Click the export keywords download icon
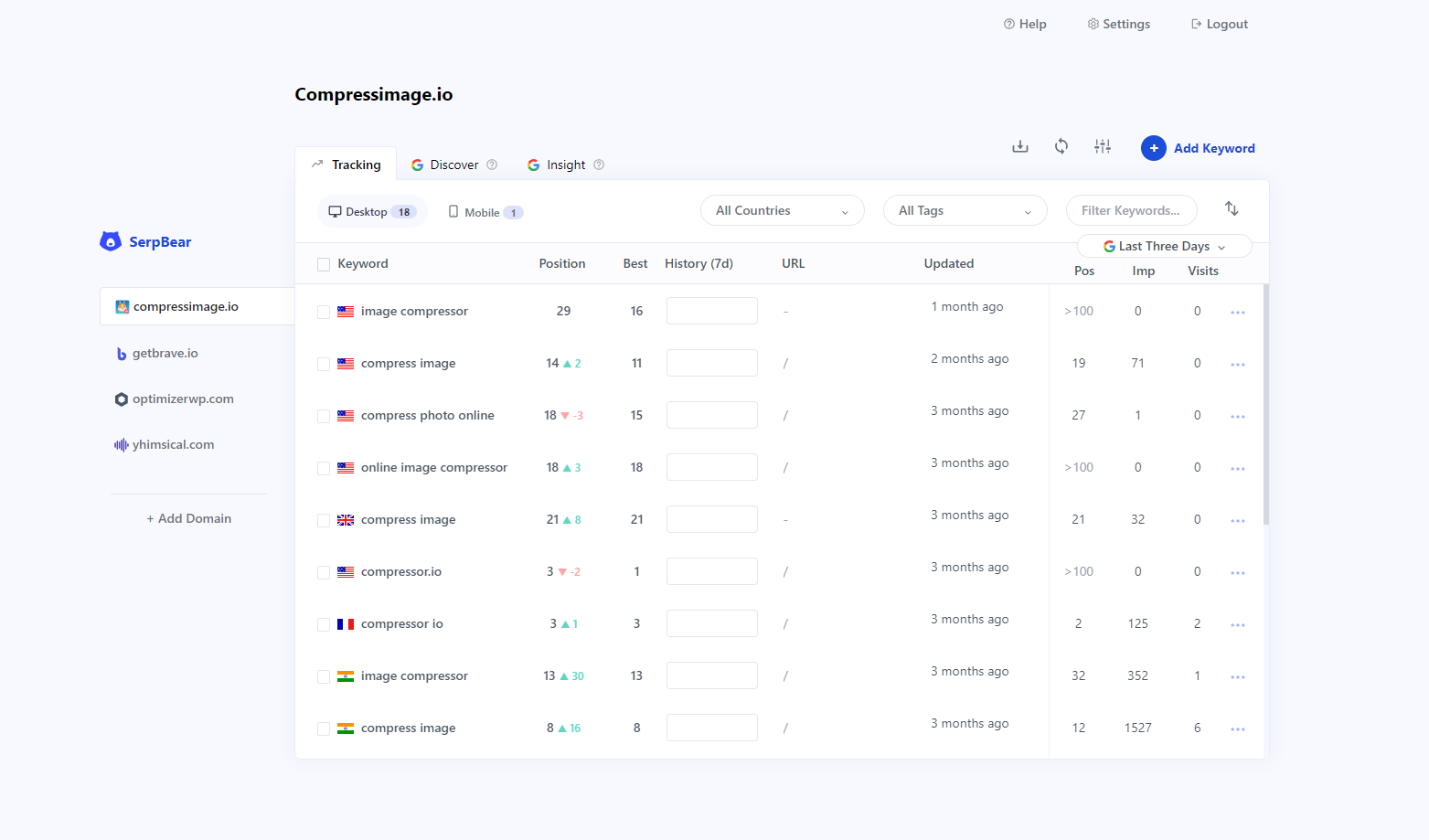1429x840 pixels. coord(1020,146)
